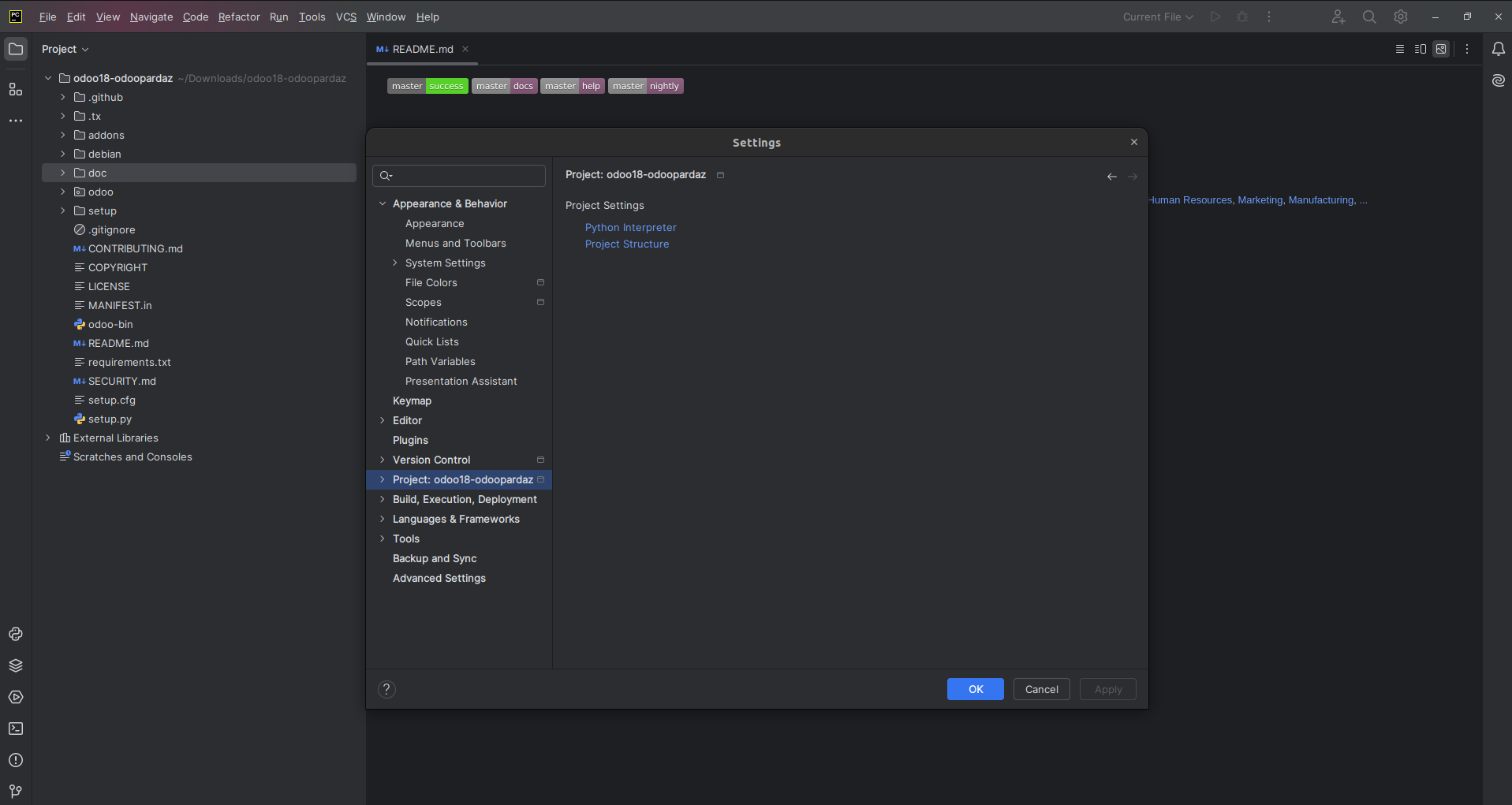Click OK in the Settings dialog
The height and width of the screenshot is (805, 1512).
(x=976, y=689)
